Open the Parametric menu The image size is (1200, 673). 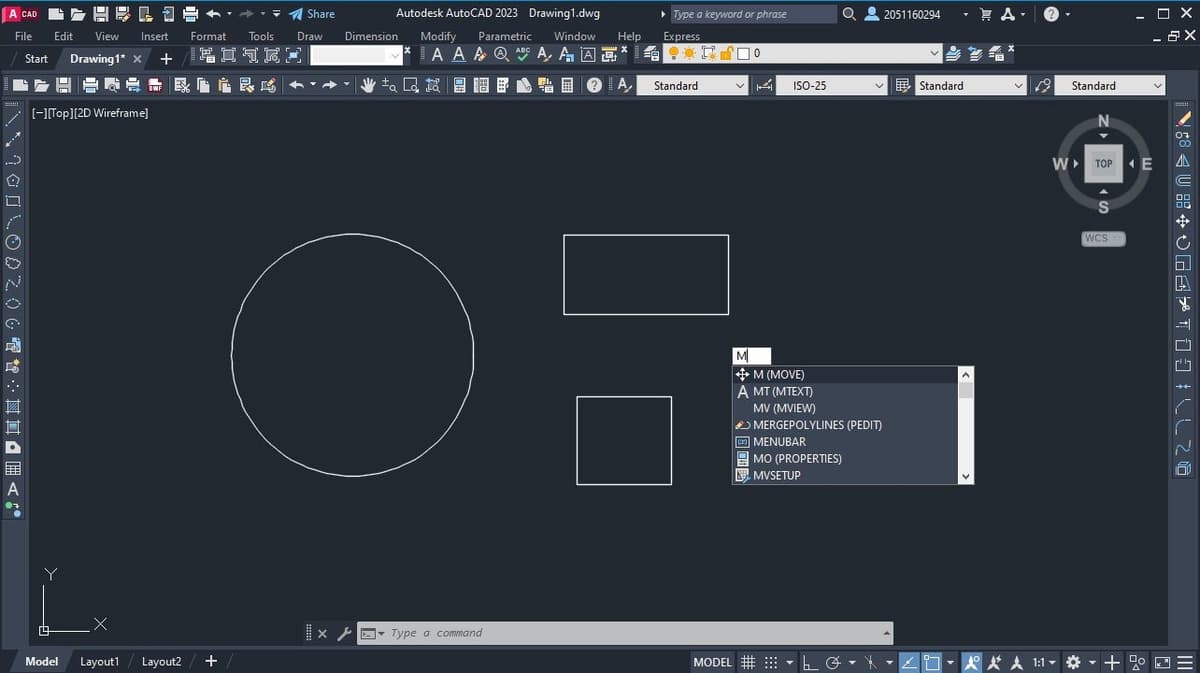(505, 36)
